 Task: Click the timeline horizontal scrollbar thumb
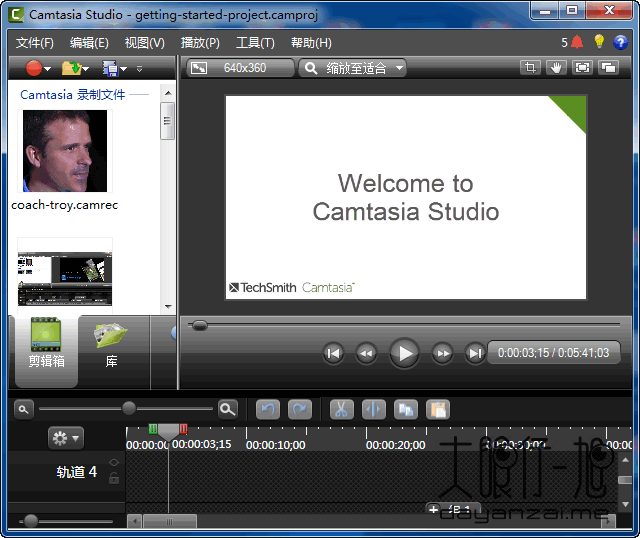(x=170, y=521)
